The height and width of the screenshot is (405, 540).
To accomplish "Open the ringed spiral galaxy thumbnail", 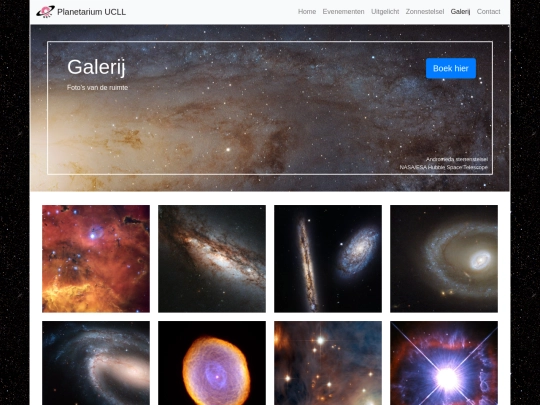I will coord(444,259).
